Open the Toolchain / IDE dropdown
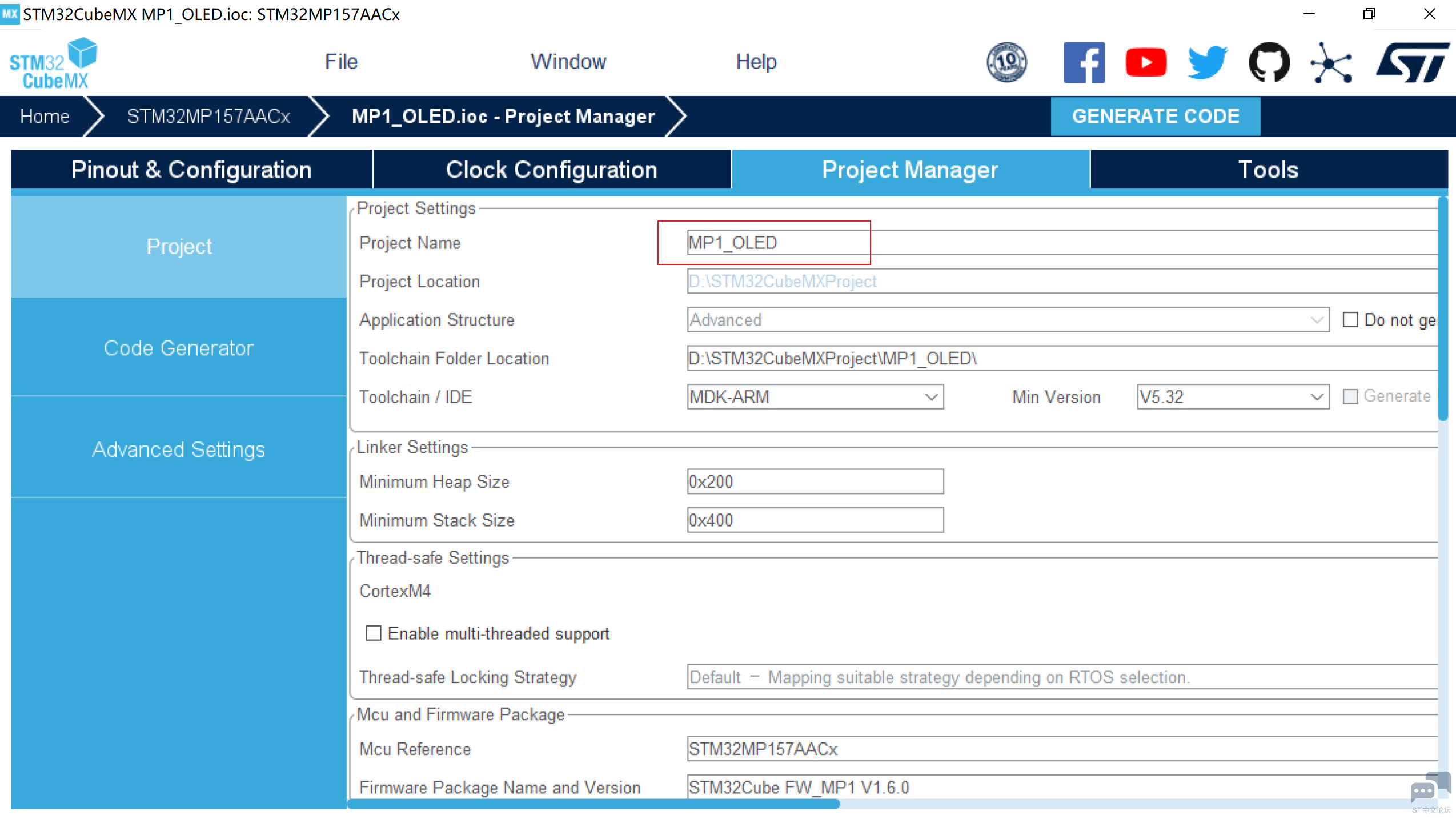Screen dimensions: 1456x819 coord(815,396)
